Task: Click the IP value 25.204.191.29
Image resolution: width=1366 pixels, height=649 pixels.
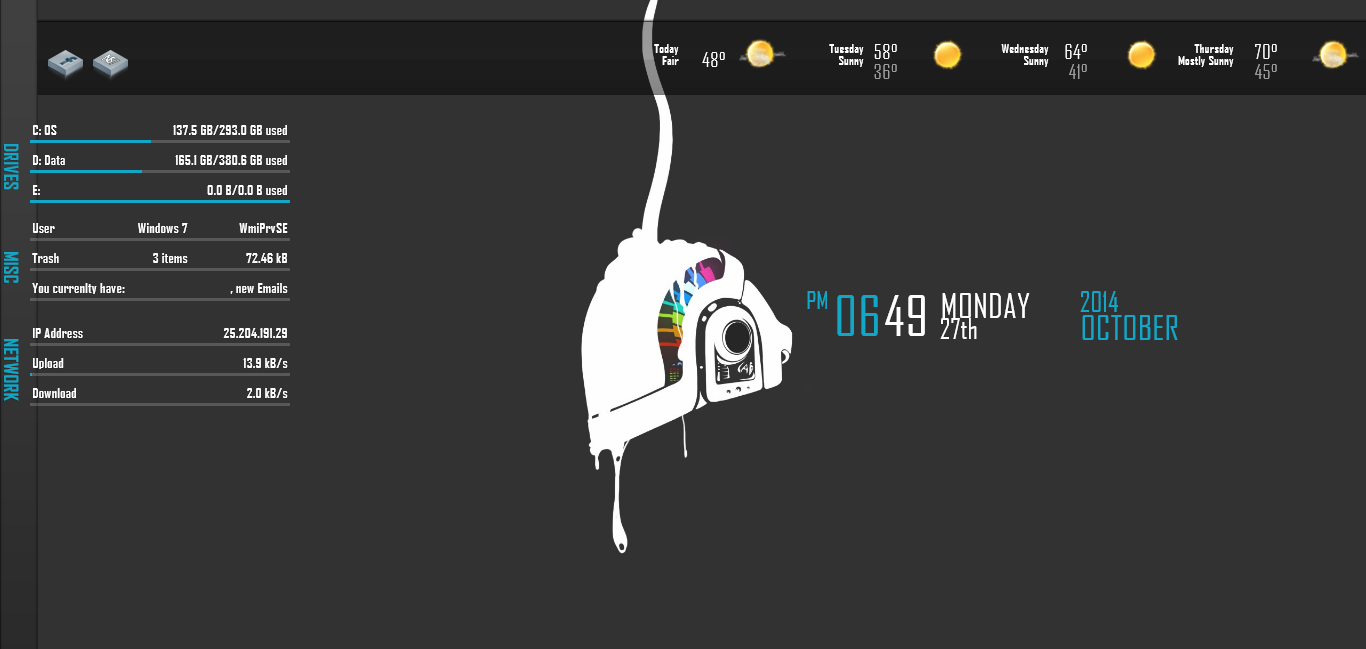Action: (x=255, y=333)
